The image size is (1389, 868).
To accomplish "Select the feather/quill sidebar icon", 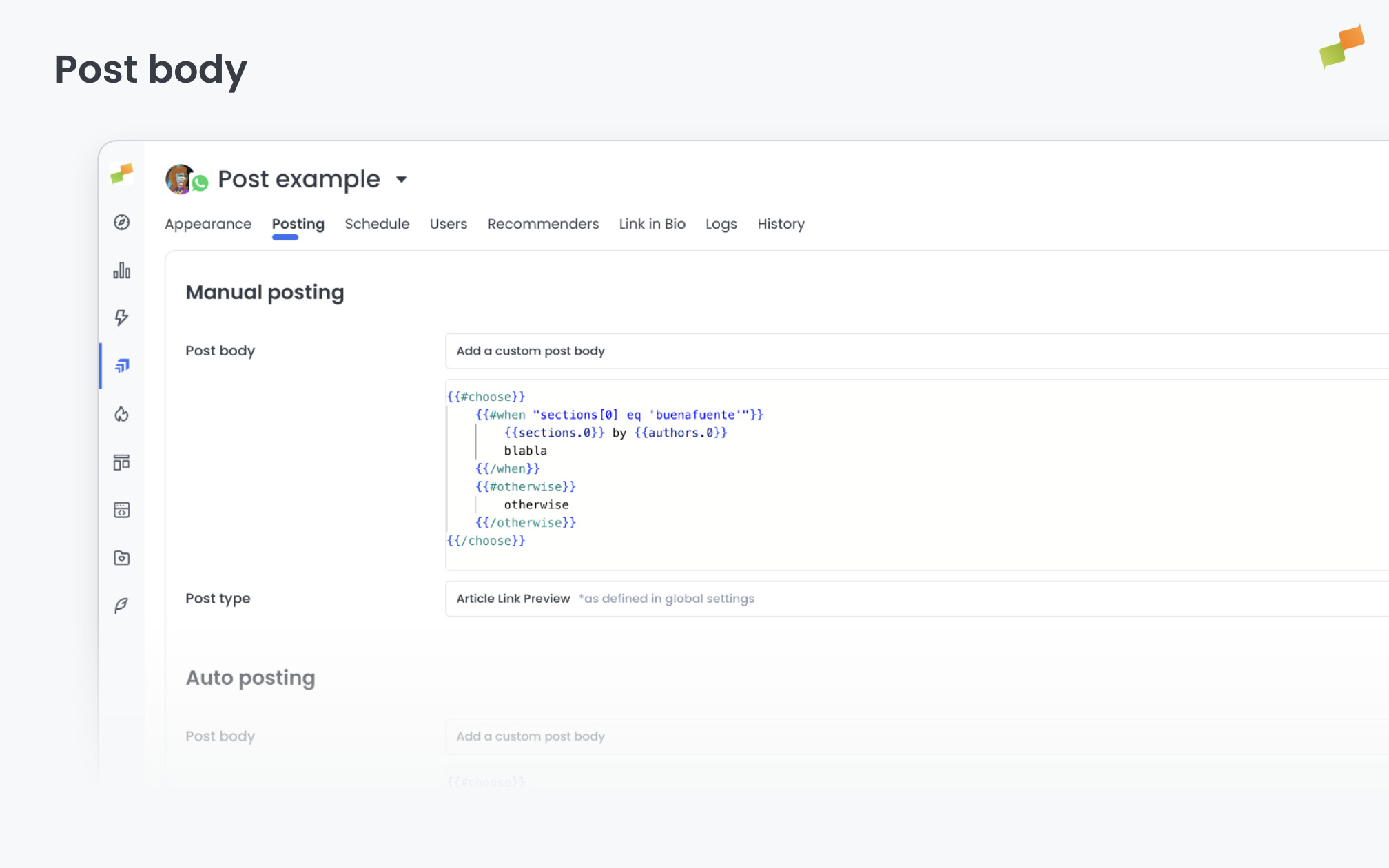I will pos(121,605).
